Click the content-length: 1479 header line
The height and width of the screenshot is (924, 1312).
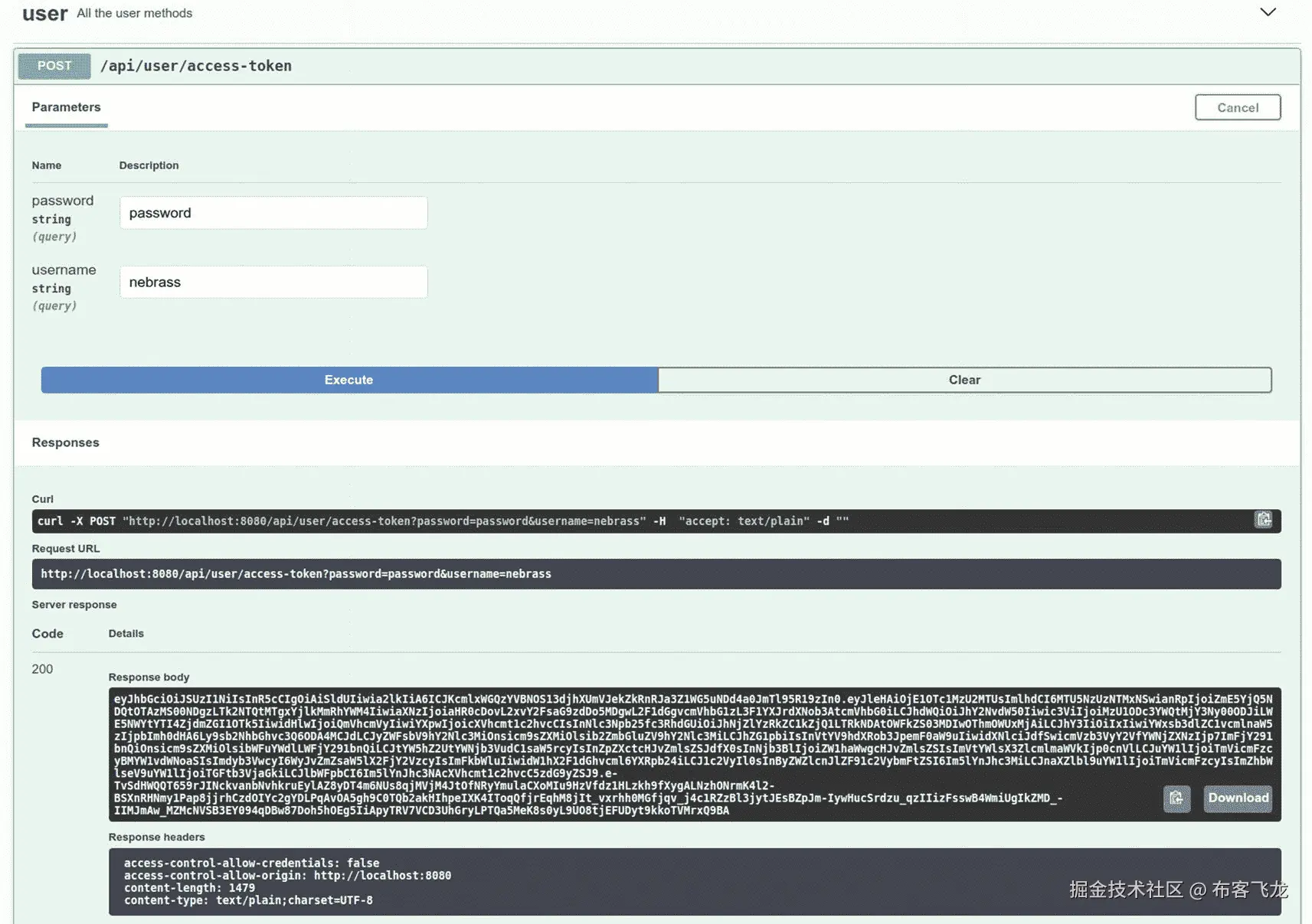[x=189, y=888]
